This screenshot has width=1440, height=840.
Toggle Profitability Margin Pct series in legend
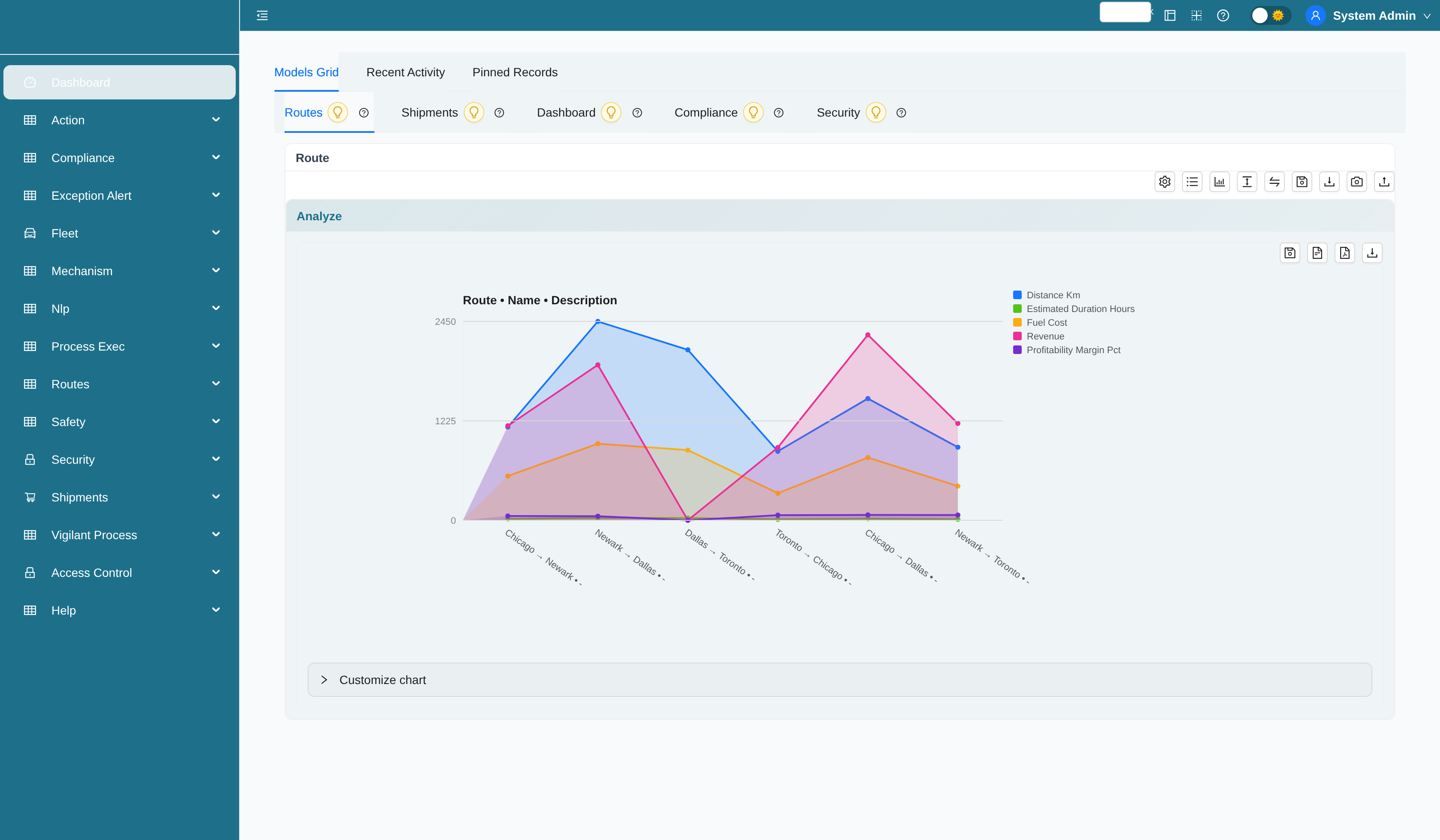coord(1067,350)
